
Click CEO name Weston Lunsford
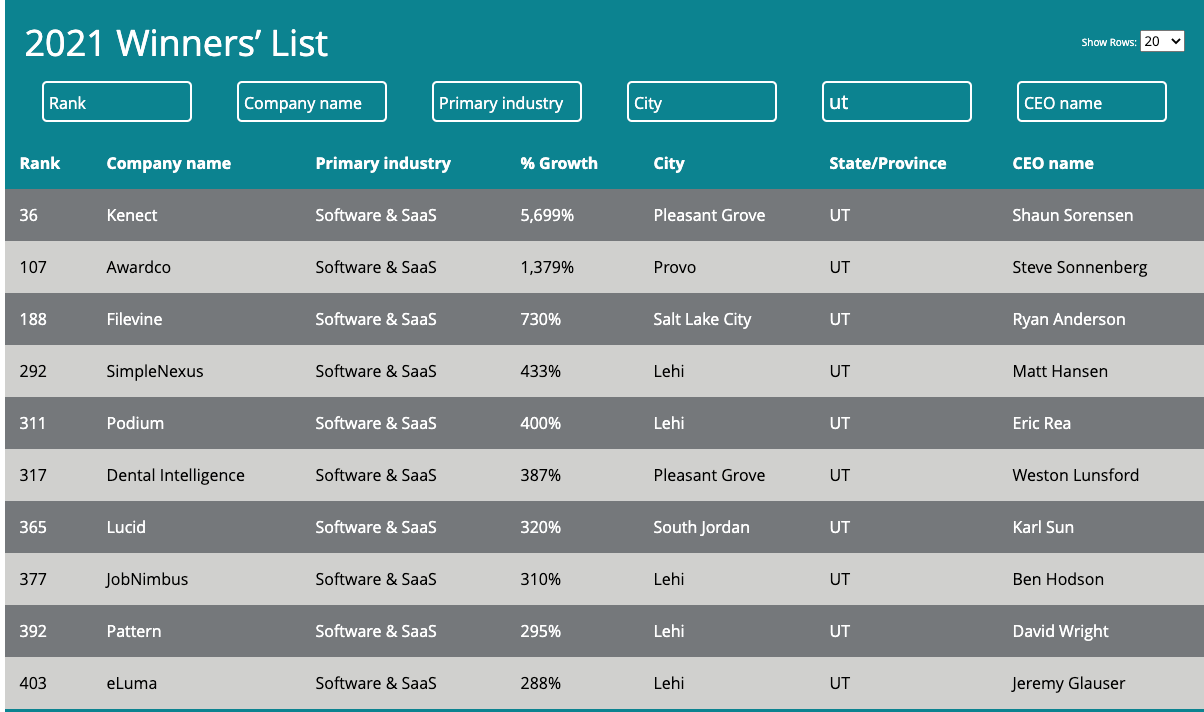tap(1076, 475)
